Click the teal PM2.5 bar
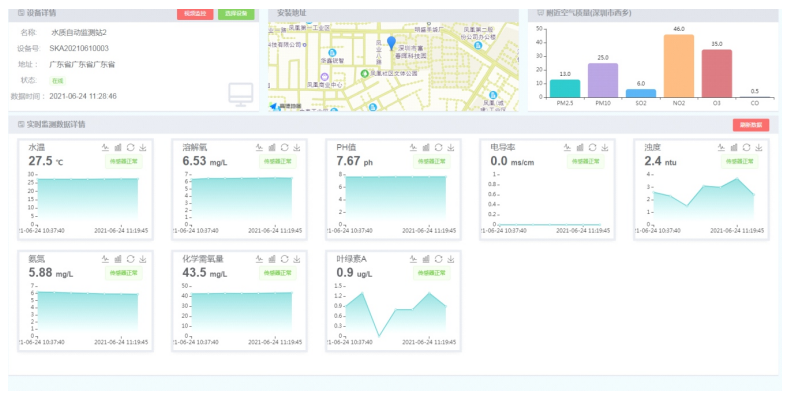 click(x=564, y=89)
